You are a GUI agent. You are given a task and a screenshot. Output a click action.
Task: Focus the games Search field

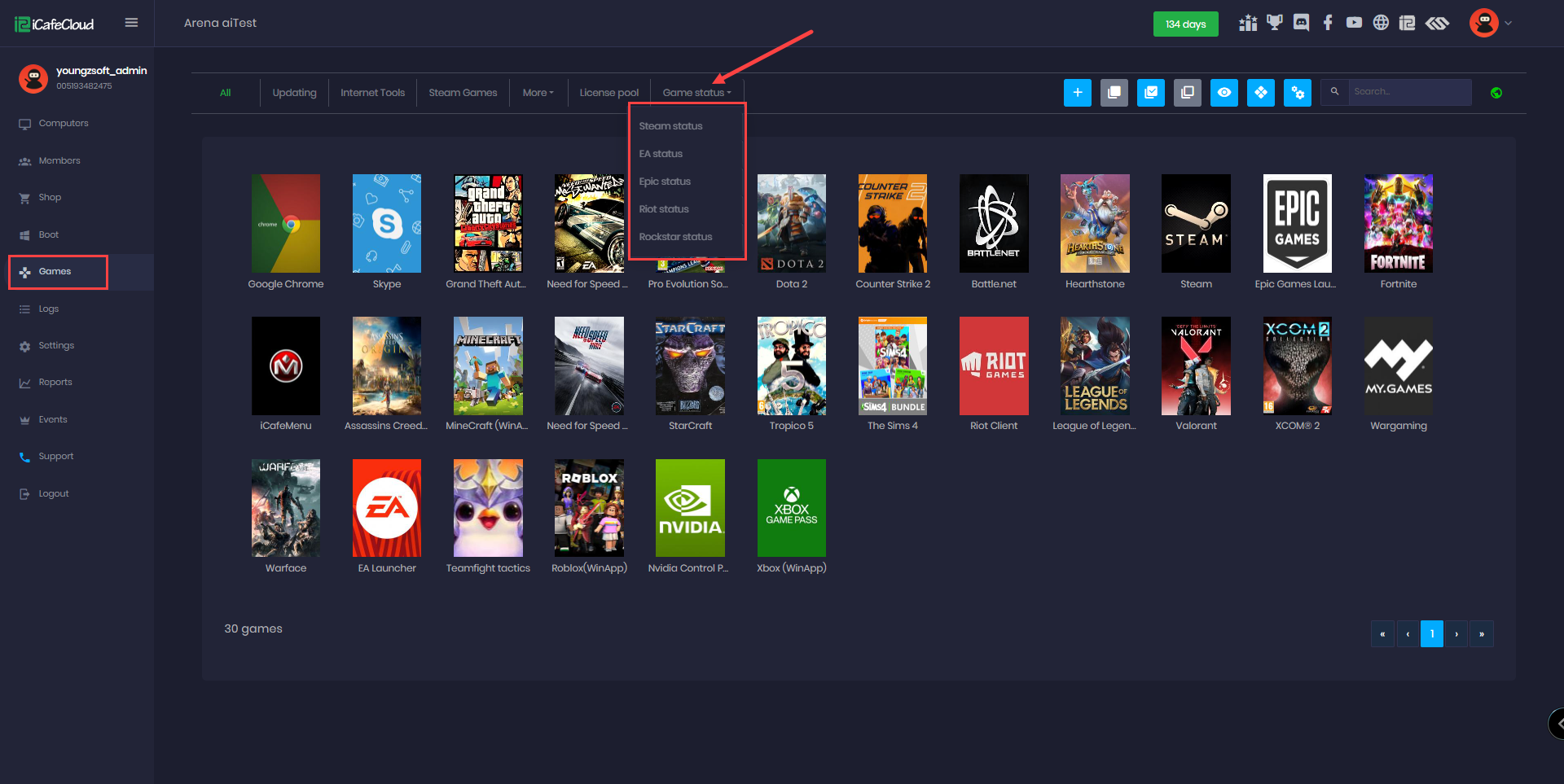[1408, 92]
